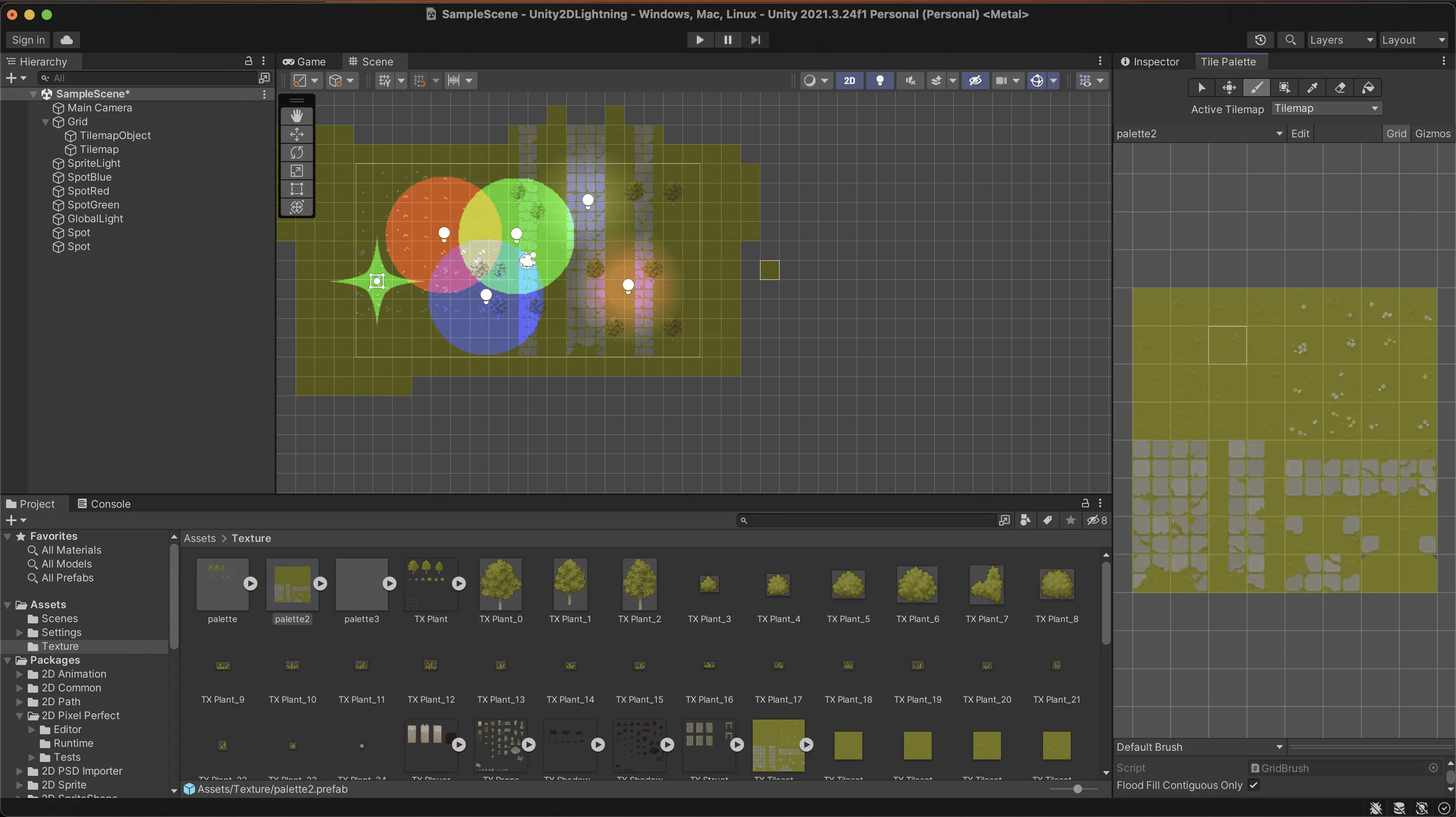Collapse the 2D Pixel Perfect package folder
The height and width of the screenshot is (817, 1456).
tap(20, 716)
